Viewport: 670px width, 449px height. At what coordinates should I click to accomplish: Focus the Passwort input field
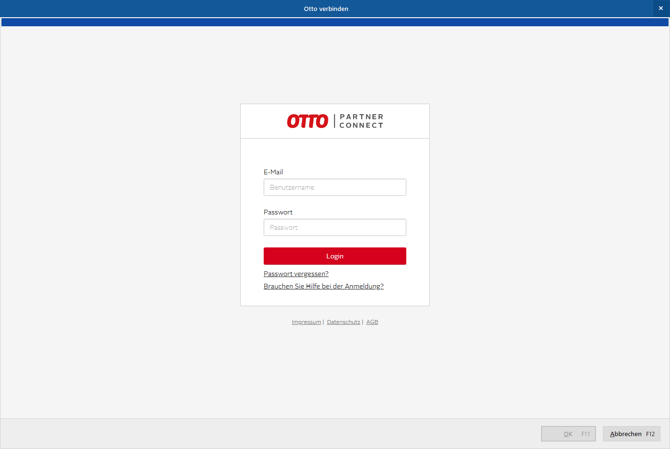coord(334,227)
